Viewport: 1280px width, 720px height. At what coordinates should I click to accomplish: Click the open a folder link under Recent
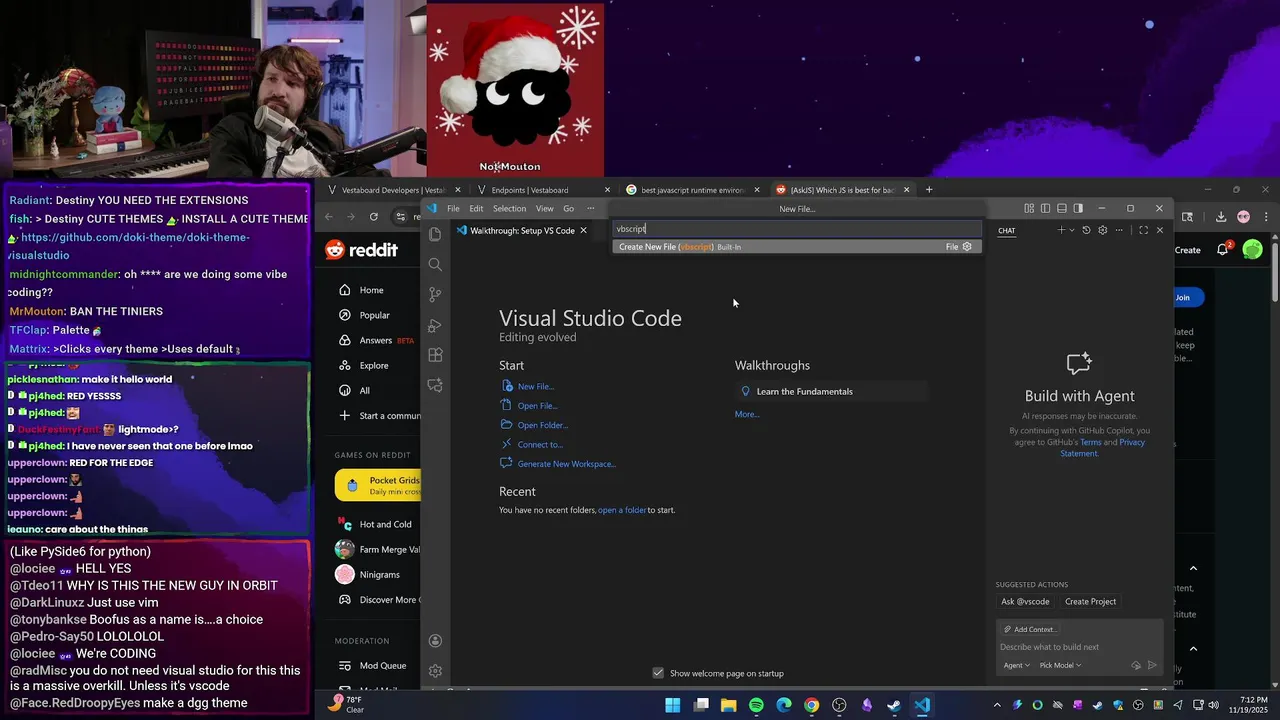click(622, 510)
